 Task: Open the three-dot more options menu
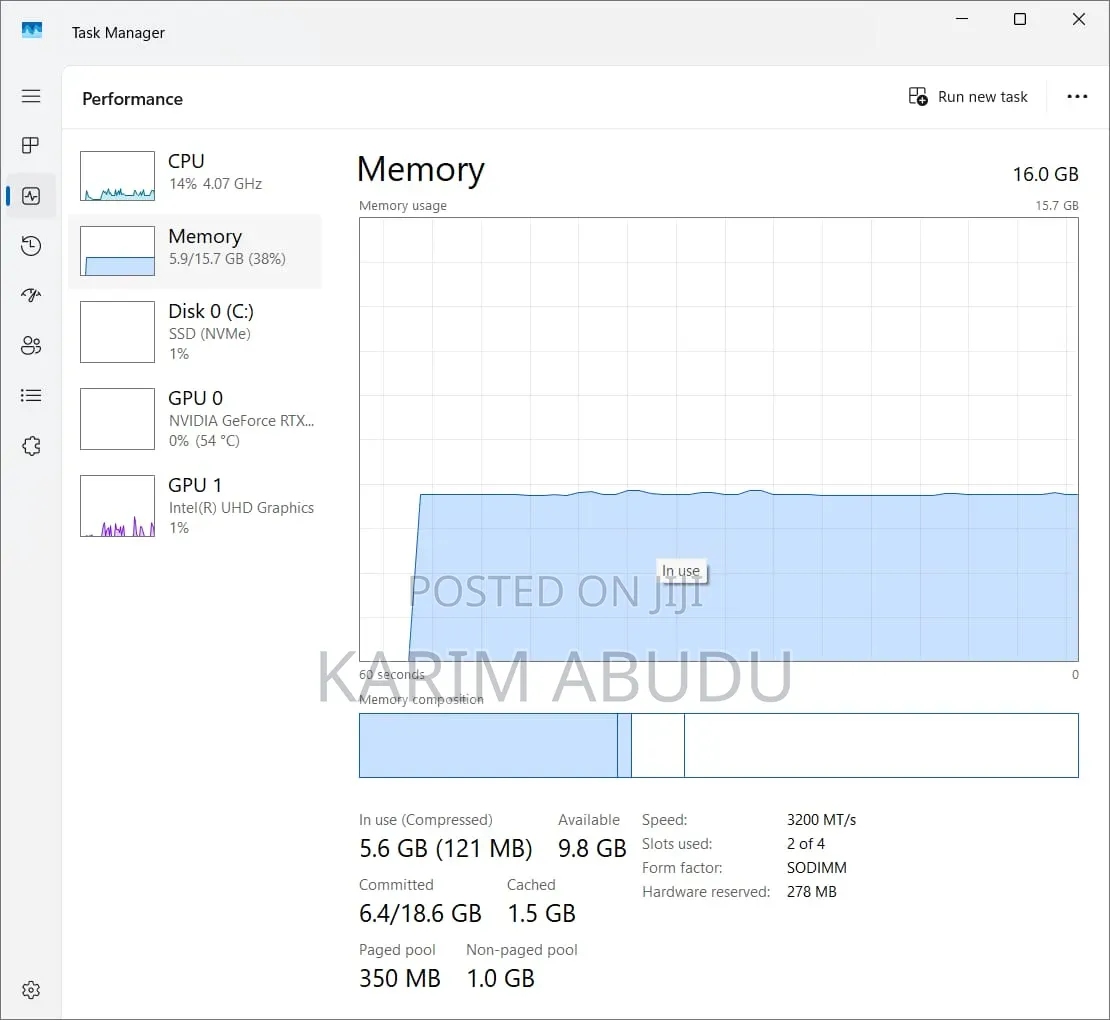click(1077, 97)
